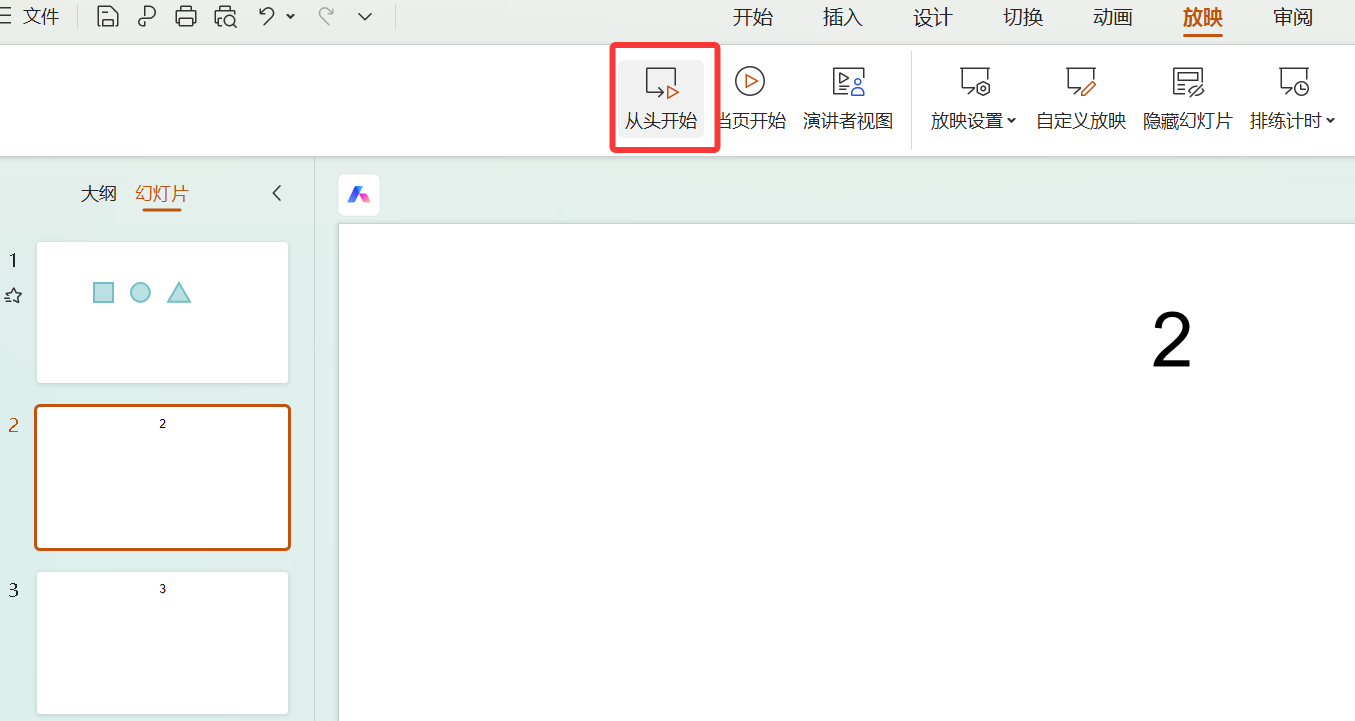This screenshot has height=721, width=1355.
Task: Switch to the 开始 tab
Action: (753, 18)
